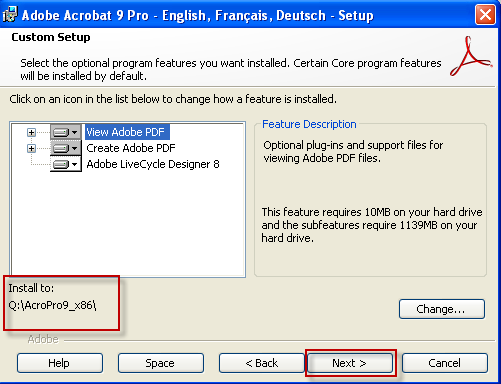Click the Custom Setup heading
501x384 pixels.
51,37
